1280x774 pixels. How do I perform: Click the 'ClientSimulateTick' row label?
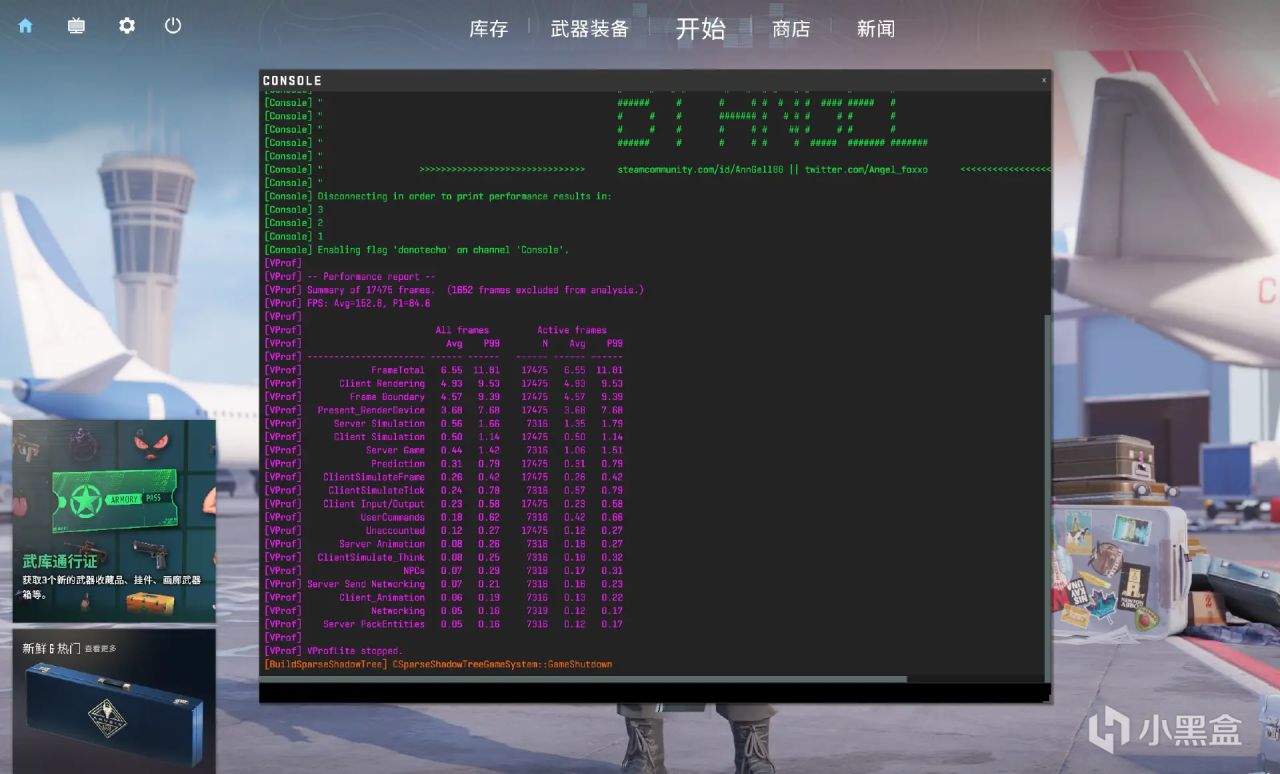click(x=376, y=491)
